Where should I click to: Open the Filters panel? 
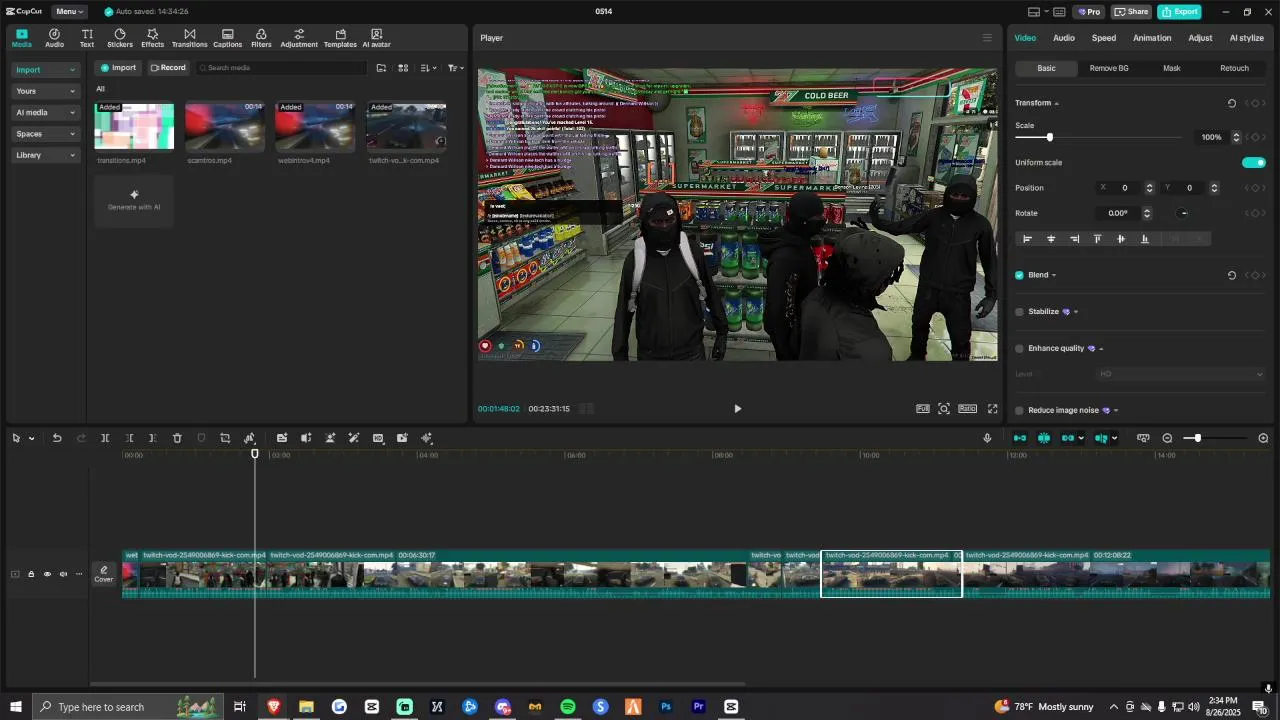click(261, 38)
